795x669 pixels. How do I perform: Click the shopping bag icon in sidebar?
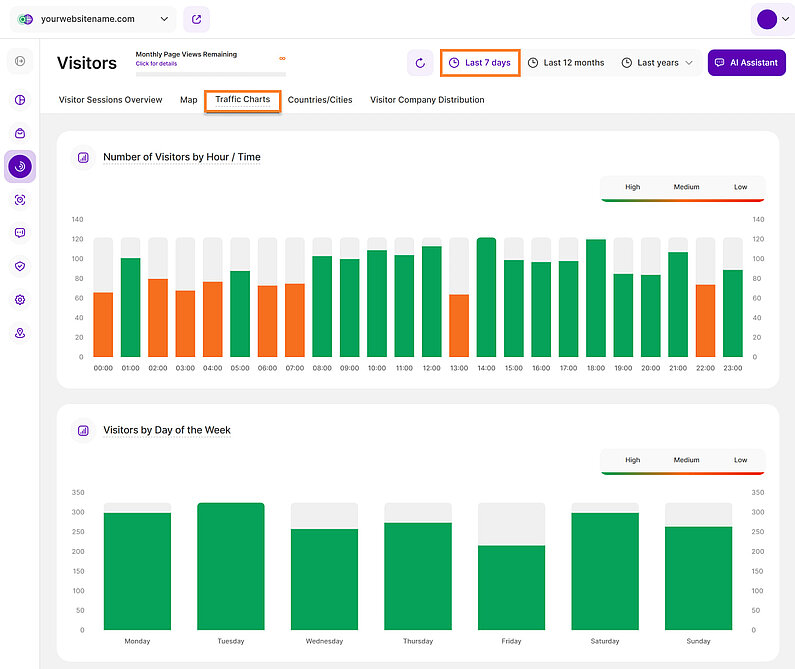pos(20,133)
